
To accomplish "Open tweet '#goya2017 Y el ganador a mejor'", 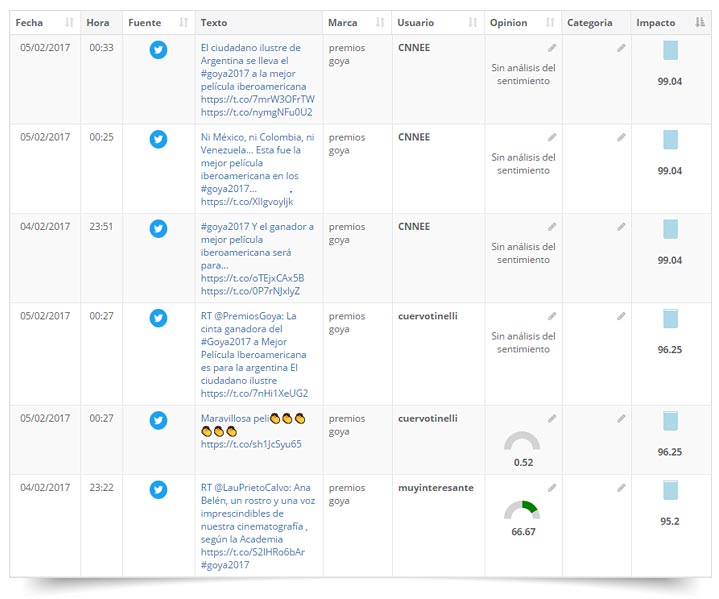I will click(257, 259).
